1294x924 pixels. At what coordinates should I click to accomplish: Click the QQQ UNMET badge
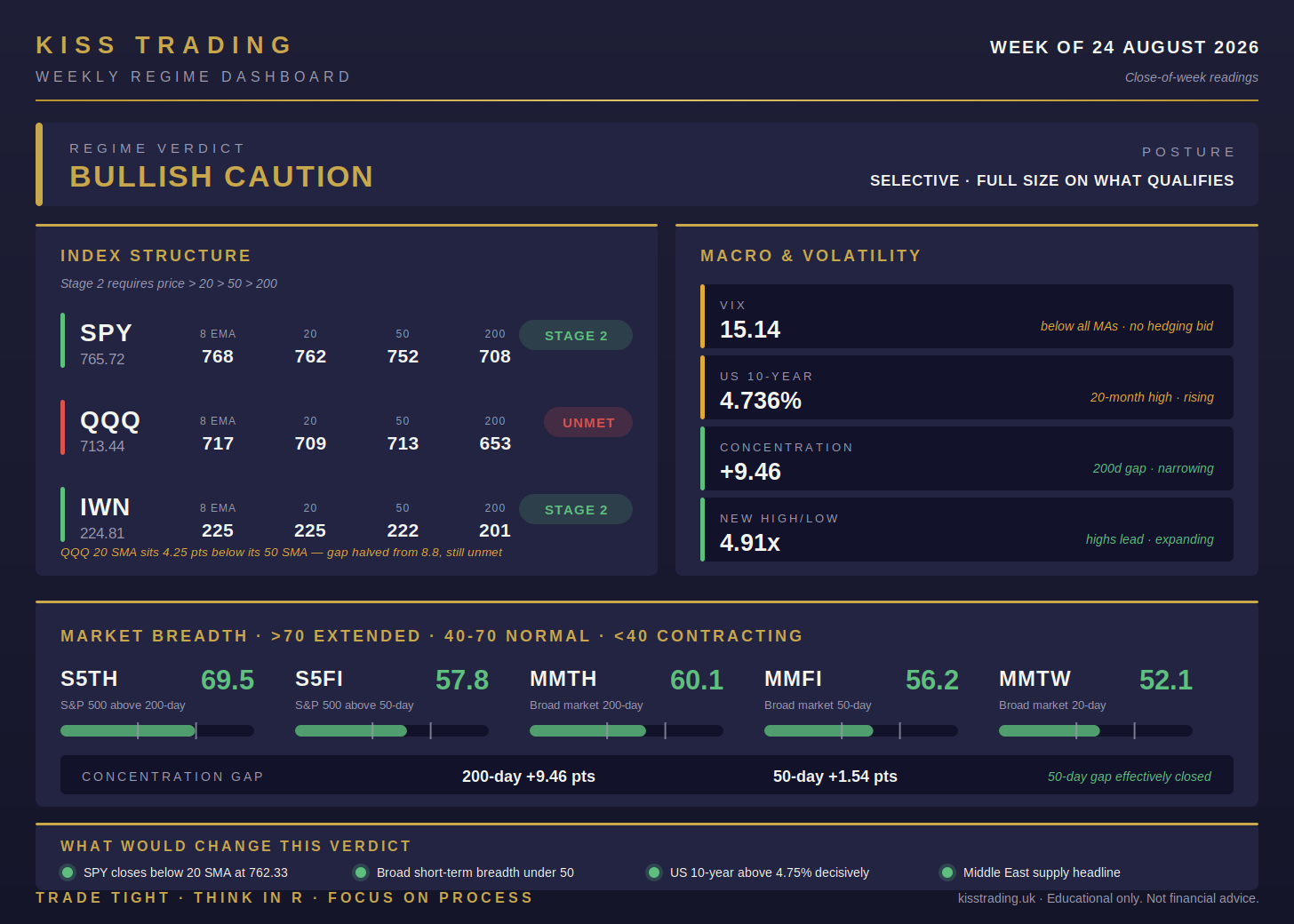click(x=588, y=422)
